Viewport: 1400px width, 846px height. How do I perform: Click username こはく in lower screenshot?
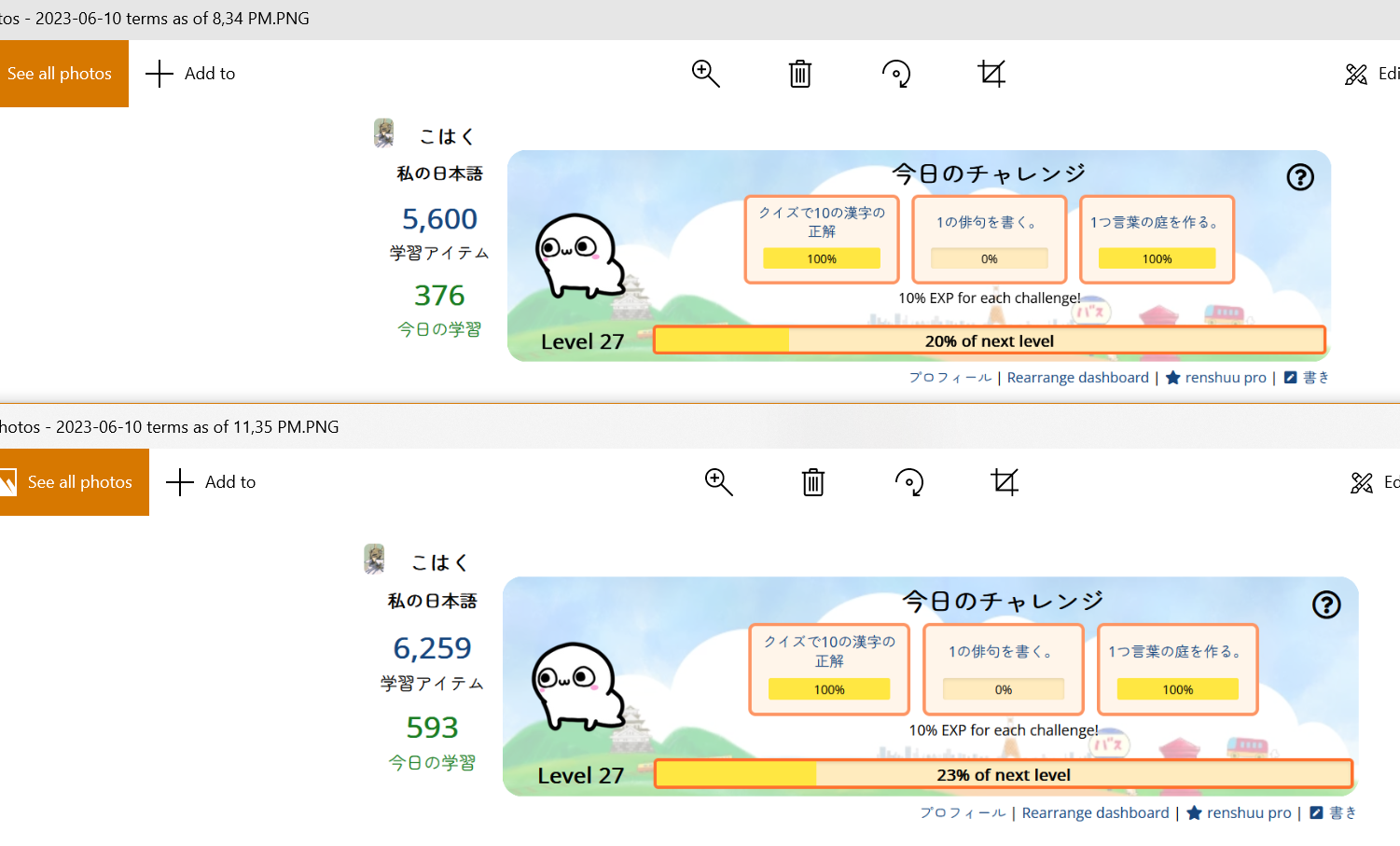[439, 562]
